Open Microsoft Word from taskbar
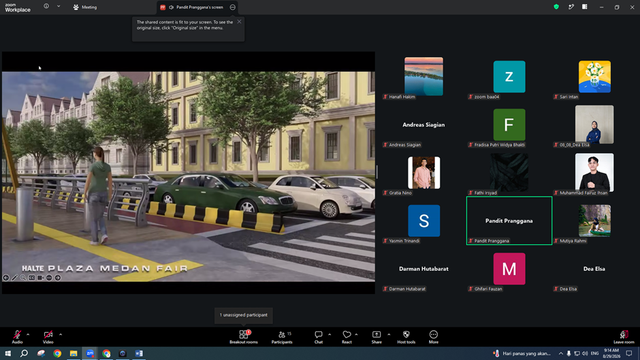The width and height of the screenshot is (640, 360). click(139, 353)
